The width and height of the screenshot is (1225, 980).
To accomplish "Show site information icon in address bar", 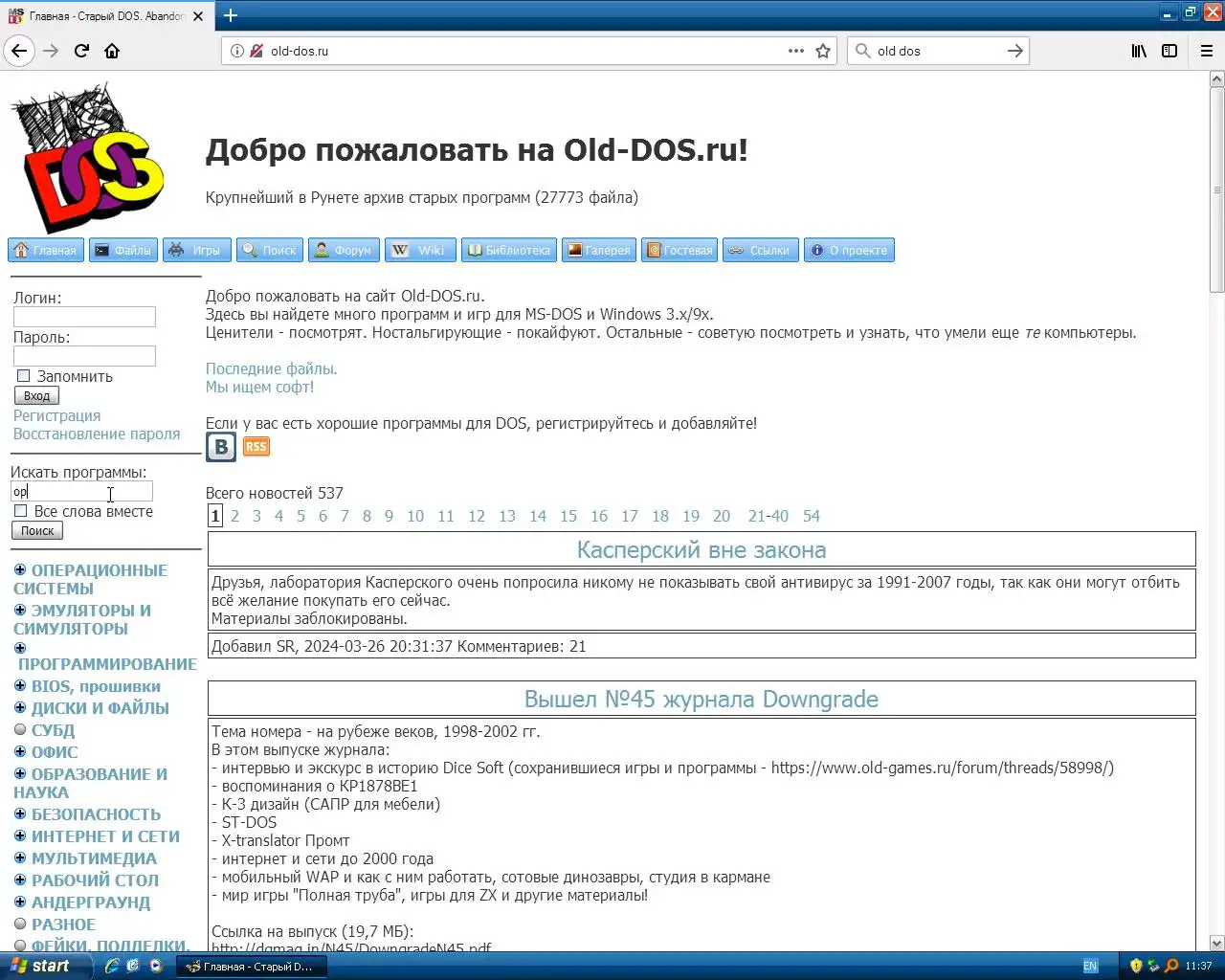I will 237,51.
